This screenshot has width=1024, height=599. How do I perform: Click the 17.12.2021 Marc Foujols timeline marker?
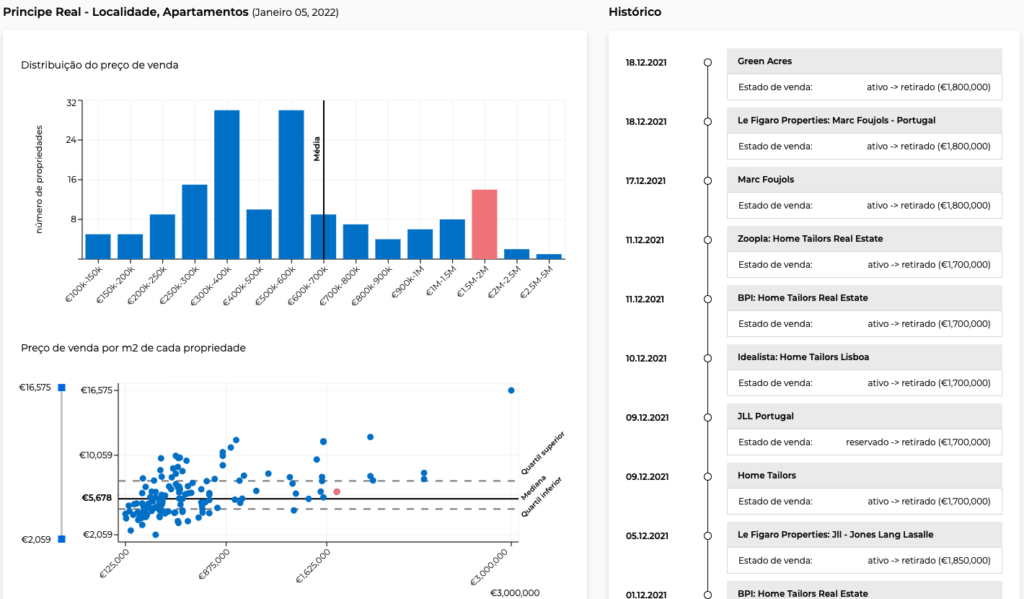click(708, 181)
